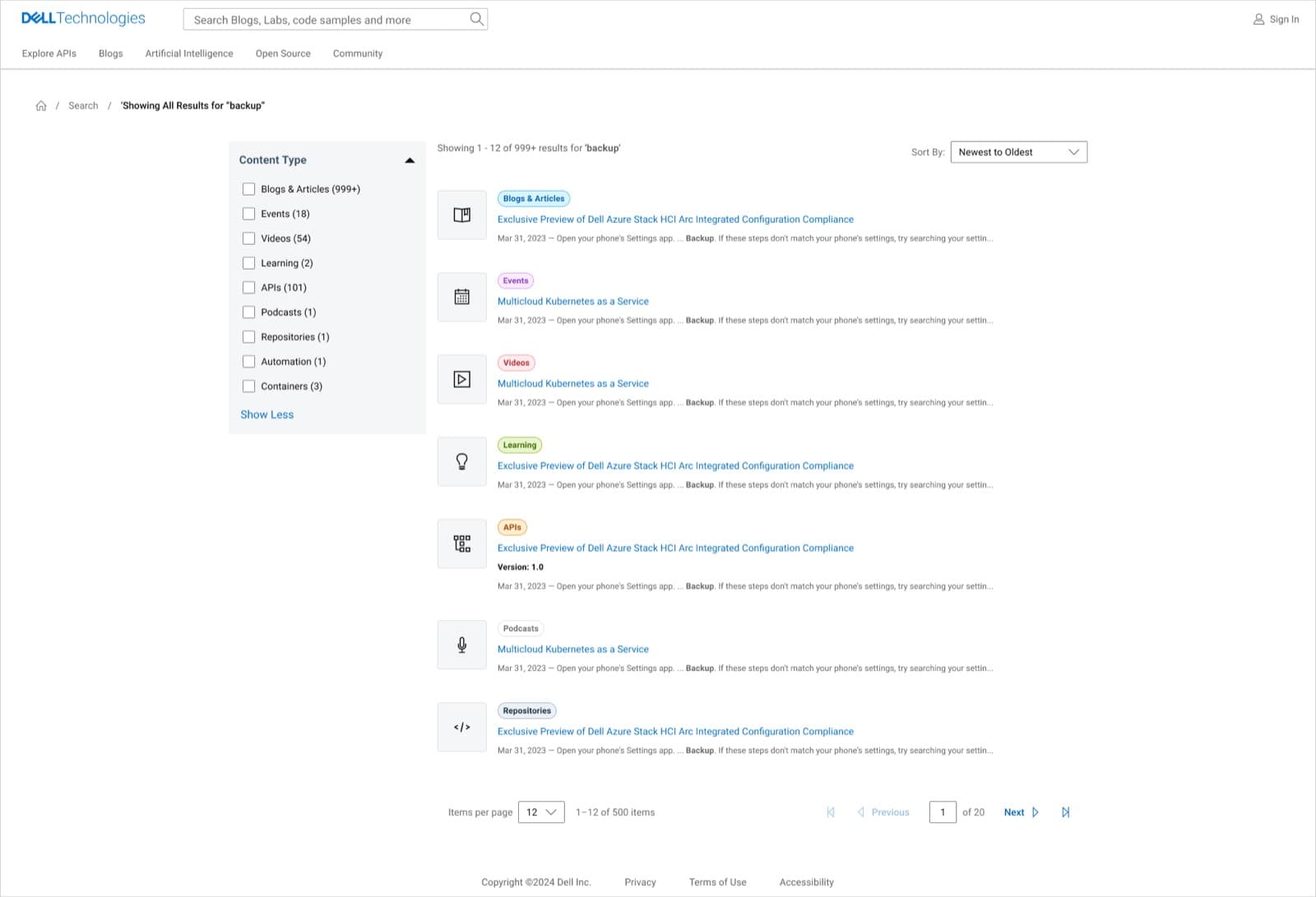Go to home via breadcrumb house icon

[41, 105]
